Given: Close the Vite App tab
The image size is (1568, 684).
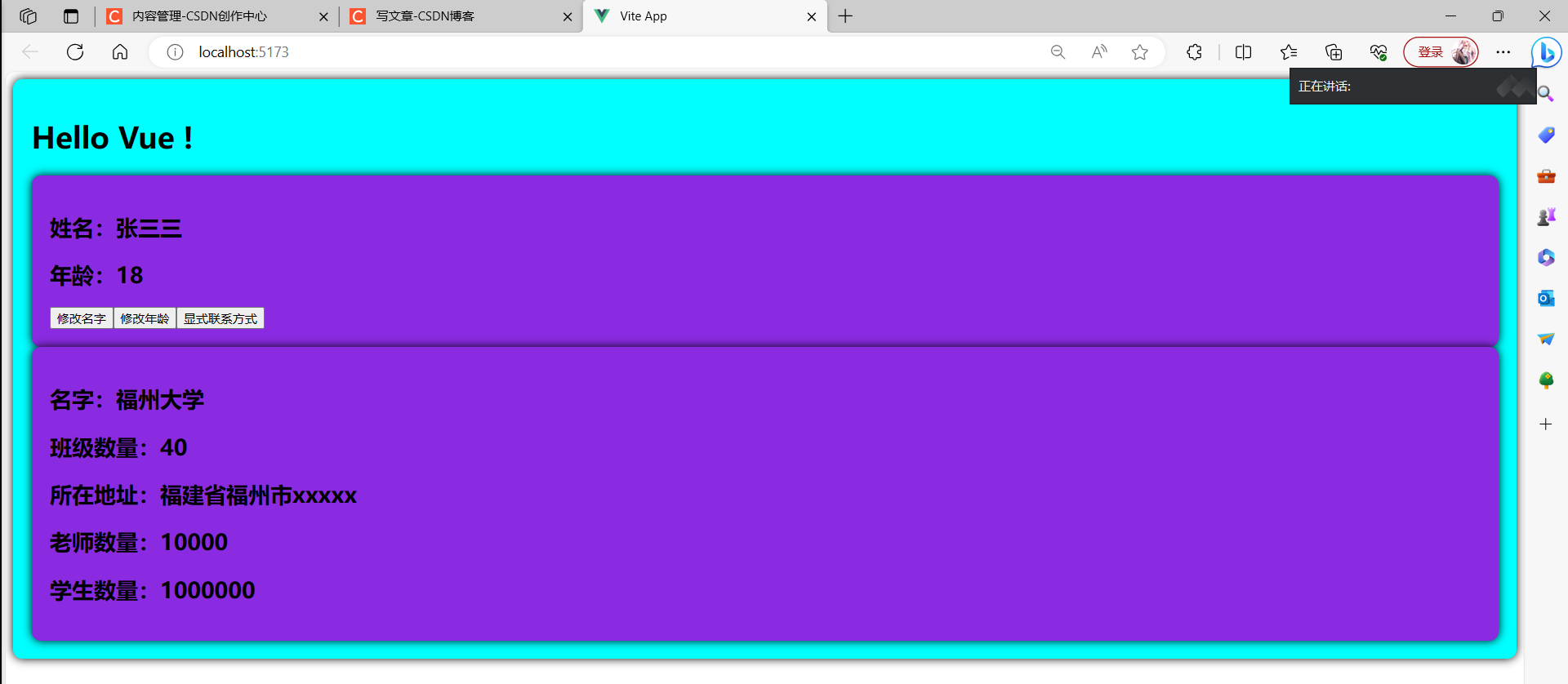Looking at the screenshot, I should (811, 16).
